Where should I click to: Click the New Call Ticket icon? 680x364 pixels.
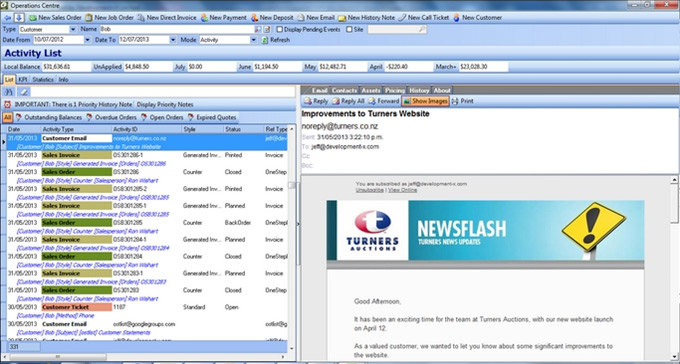[x=402, y=18]
